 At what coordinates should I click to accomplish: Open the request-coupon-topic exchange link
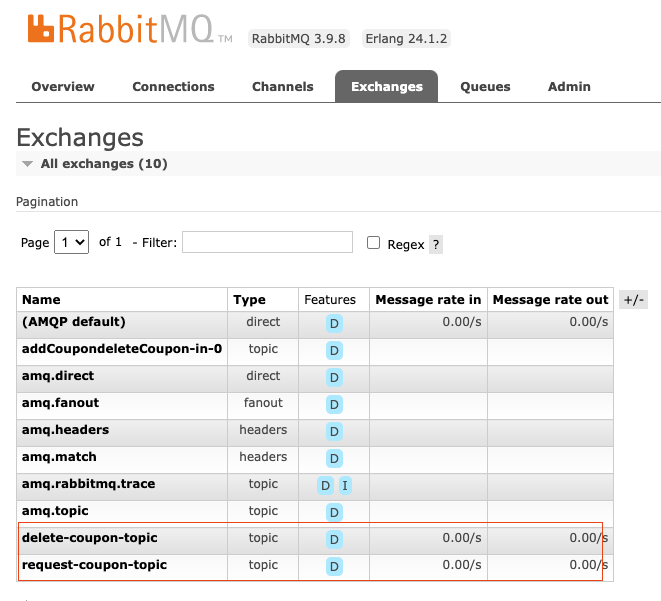[x=94, y=565]
